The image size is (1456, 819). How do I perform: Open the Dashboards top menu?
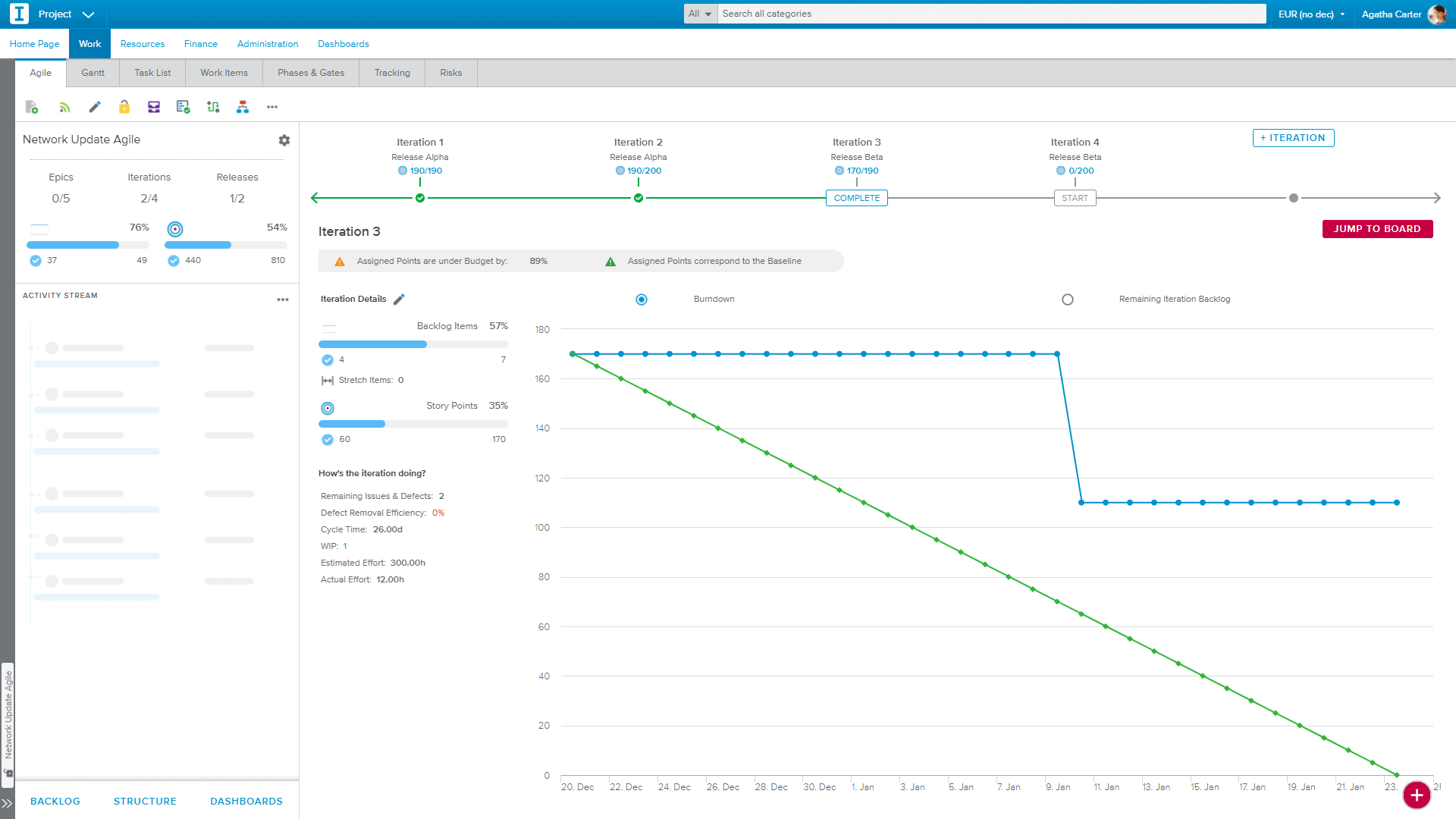344,44
